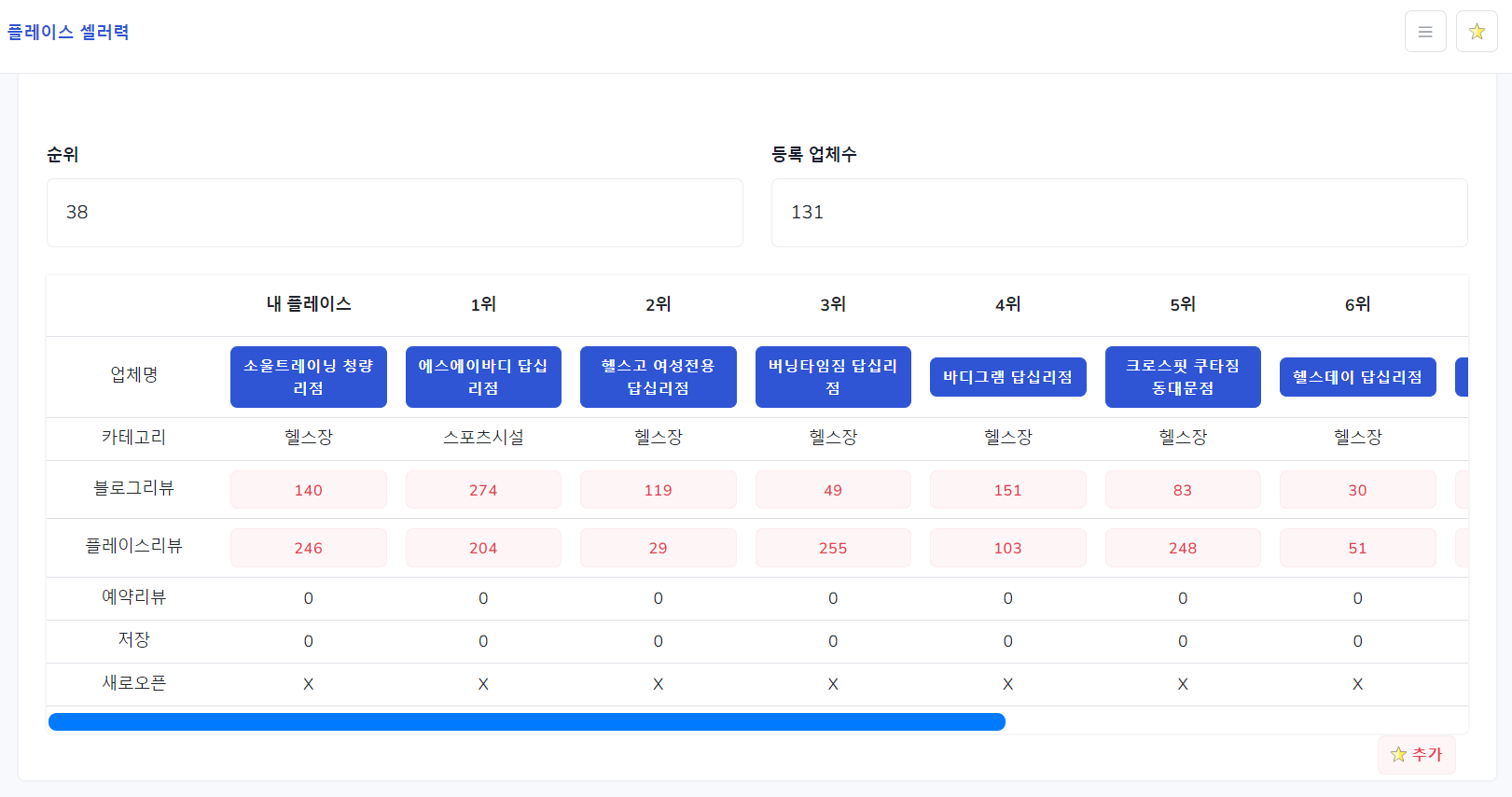Click the 등록 업체수 field showing 131
This screenshot has height=797, width=1512.
(1119, 213)
